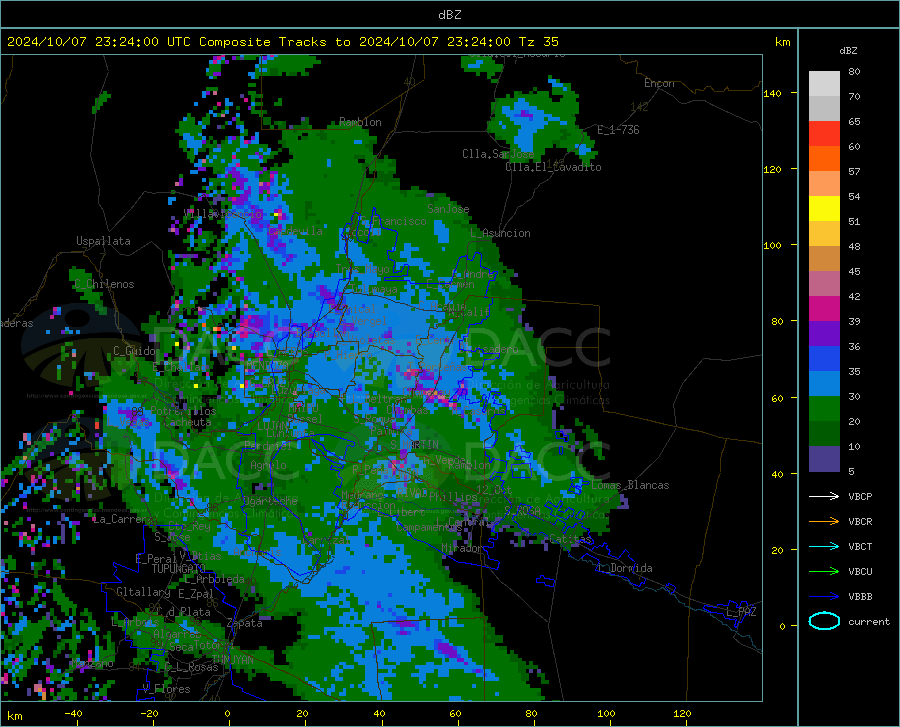Click the 'Catitas' place label on map

tap(571, 539)
